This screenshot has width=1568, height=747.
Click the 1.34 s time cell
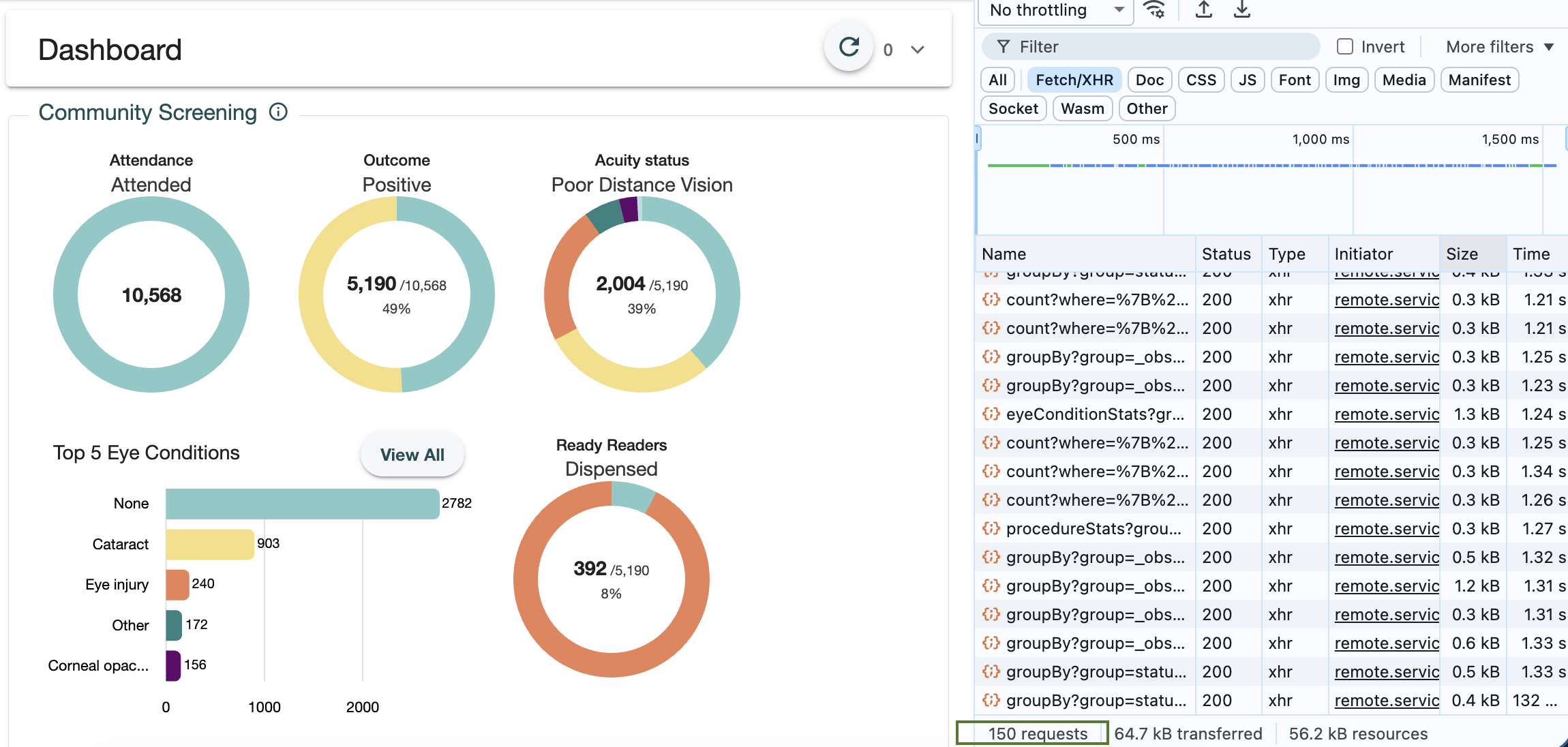(1537, 472)
